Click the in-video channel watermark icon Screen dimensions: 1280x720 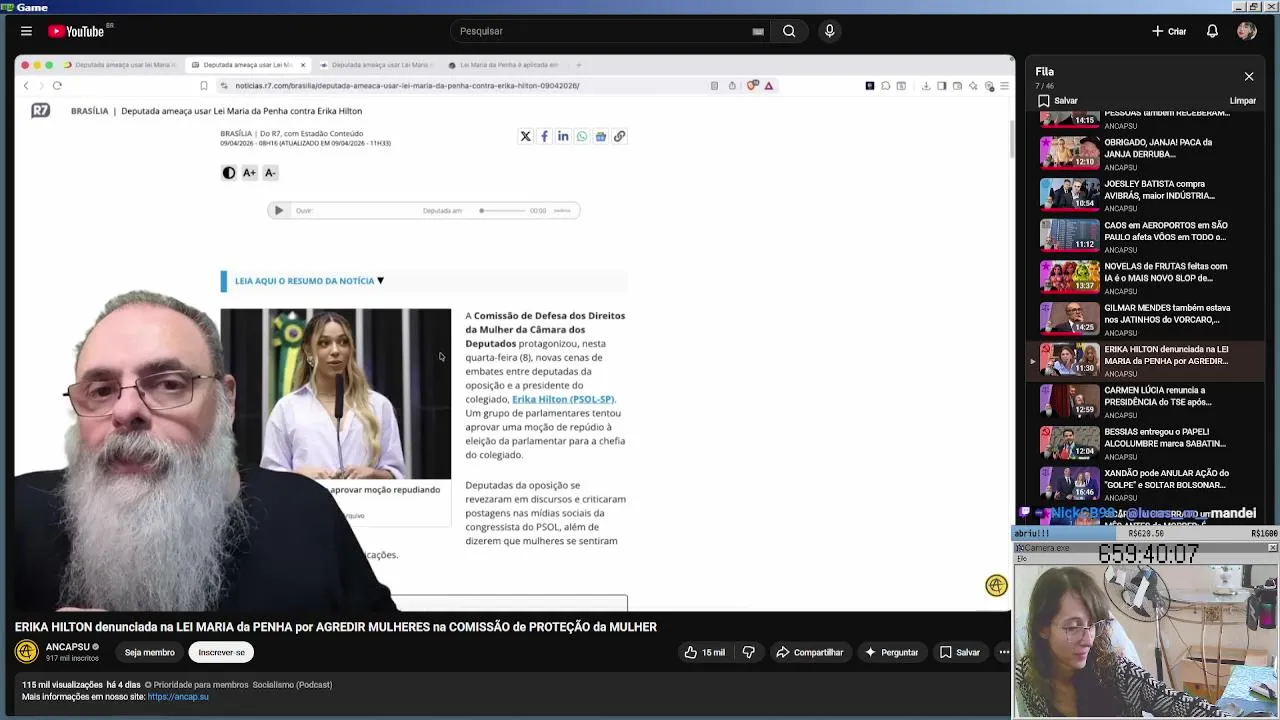click(996, 586)
